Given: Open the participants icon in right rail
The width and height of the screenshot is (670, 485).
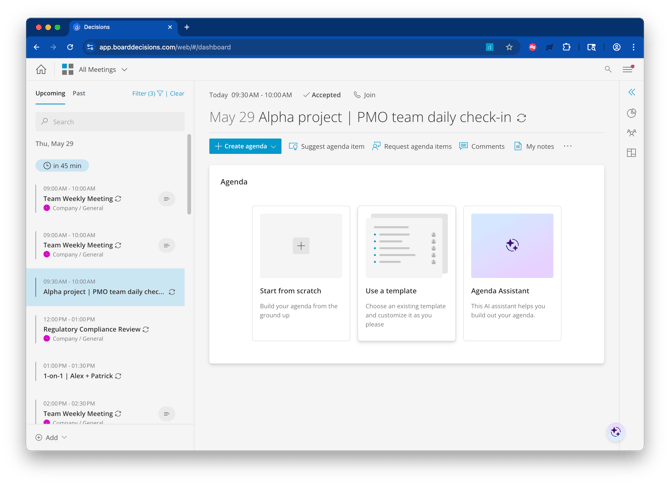Looking at the screenshot, I should point(632,133).
